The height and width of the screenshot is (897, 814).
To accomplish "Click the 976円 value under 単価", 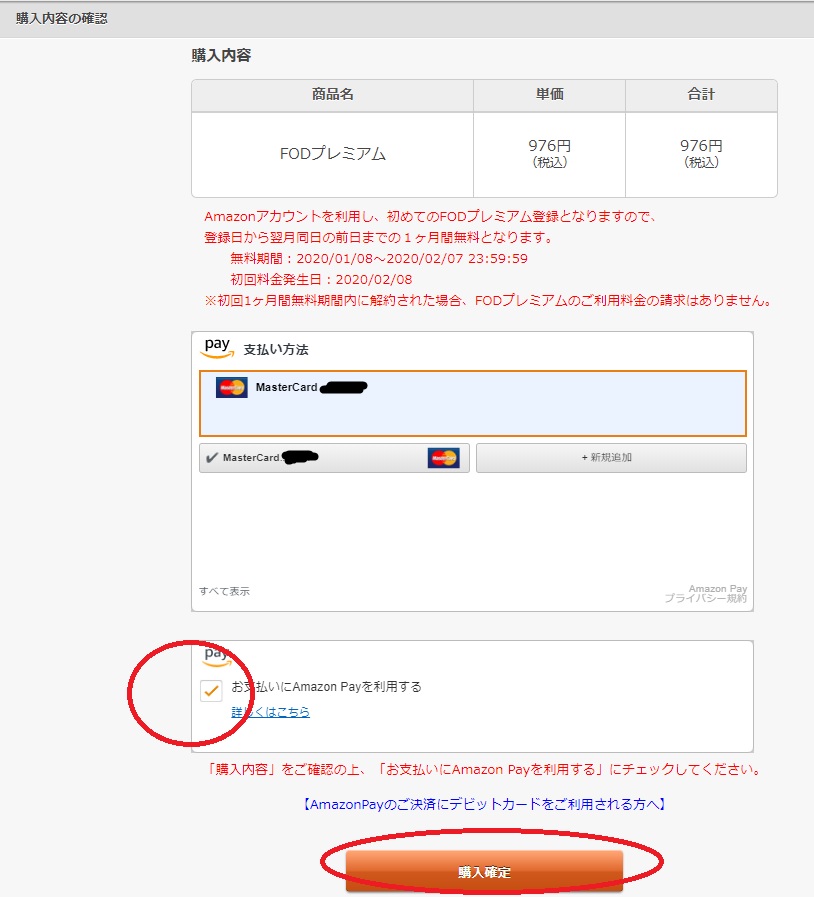I will coord(549,146).
